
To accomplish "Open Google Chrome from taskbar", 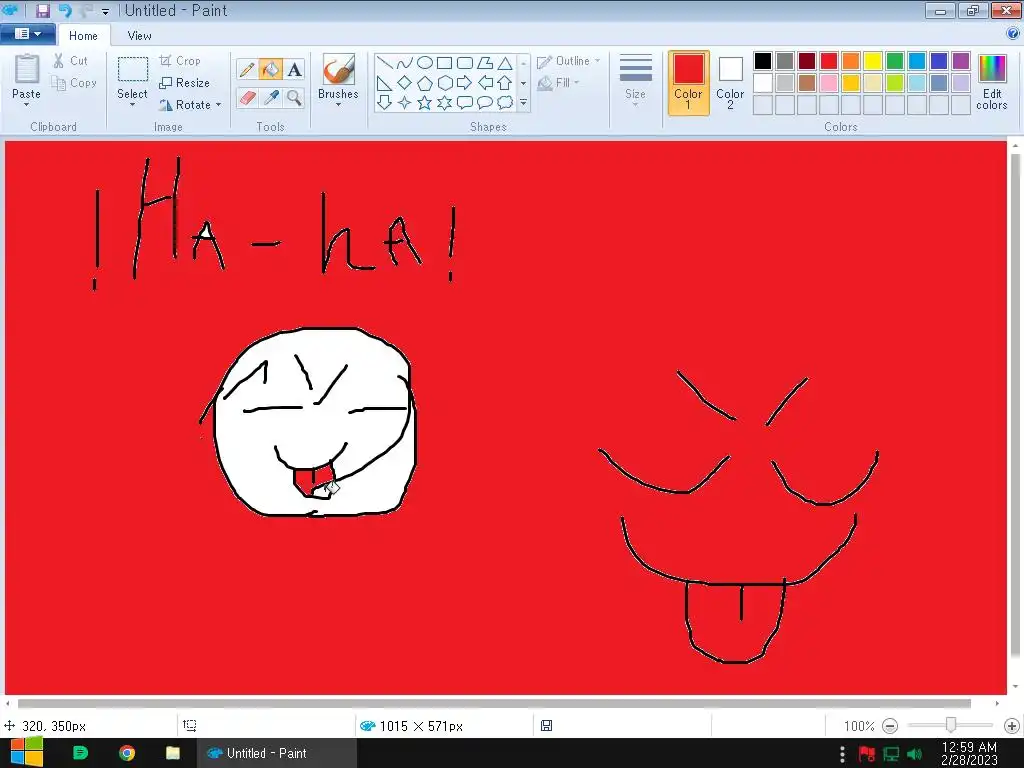I will click(127, 753).
